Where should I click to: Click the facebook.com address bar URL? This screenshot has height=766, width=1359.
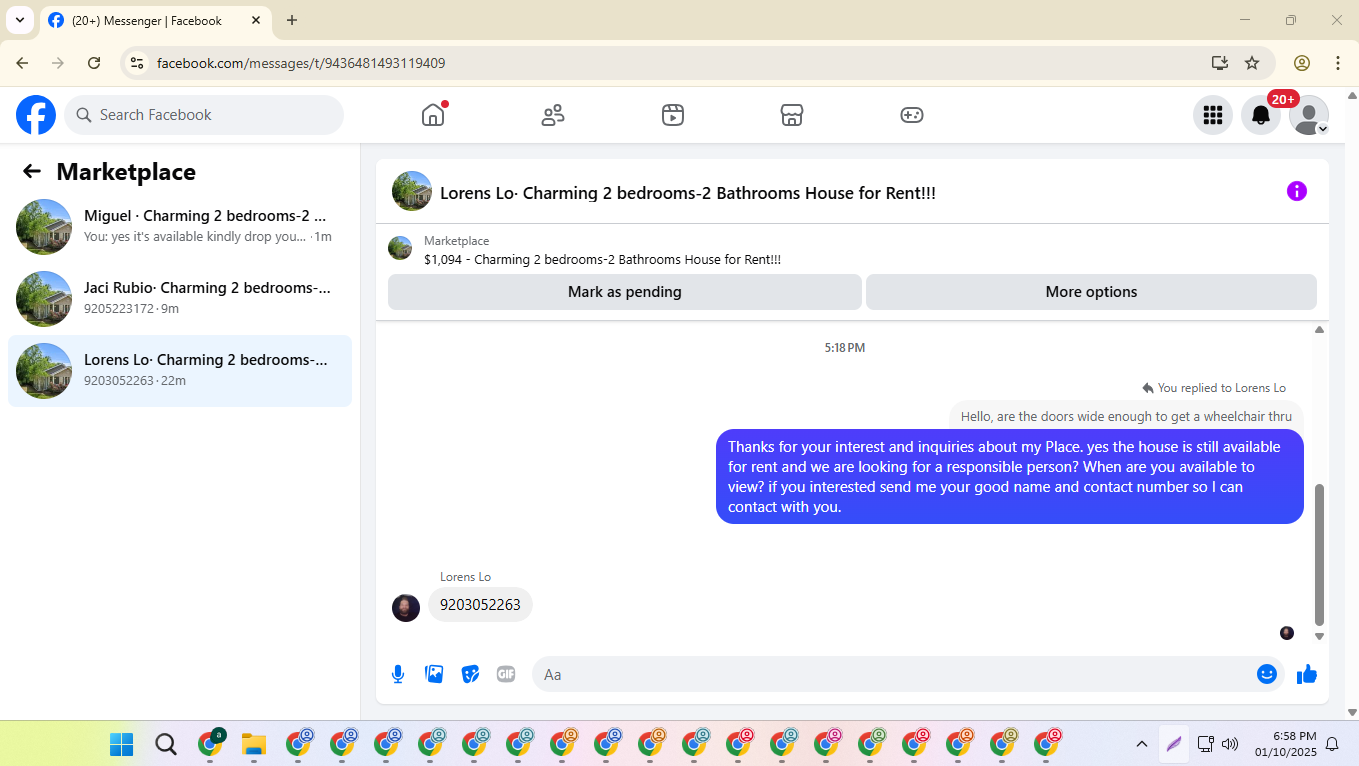click(x=301, y=63)
